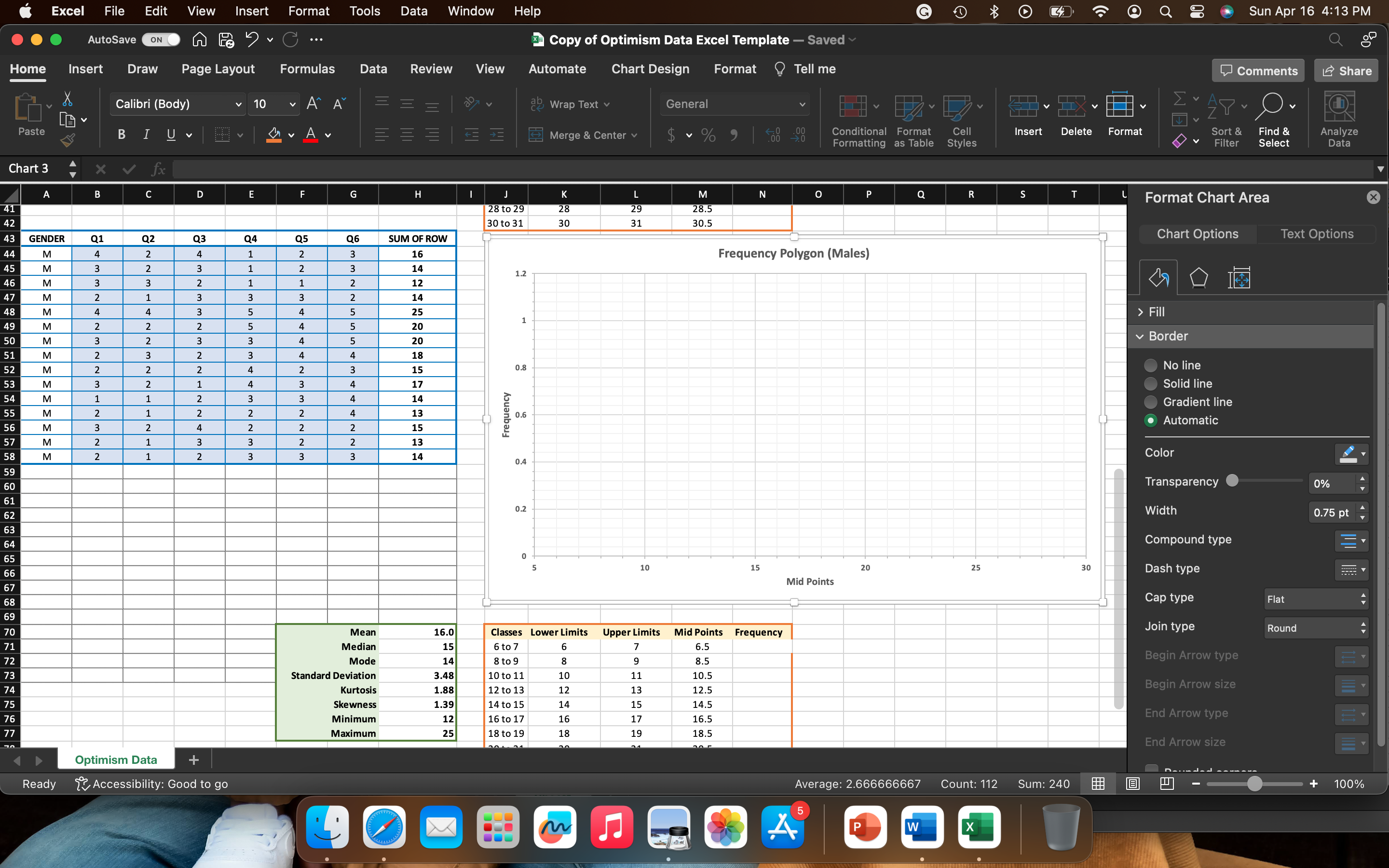Expand the Fill section
Viewport: 1389px width, 868px height.
[1156, 312]
